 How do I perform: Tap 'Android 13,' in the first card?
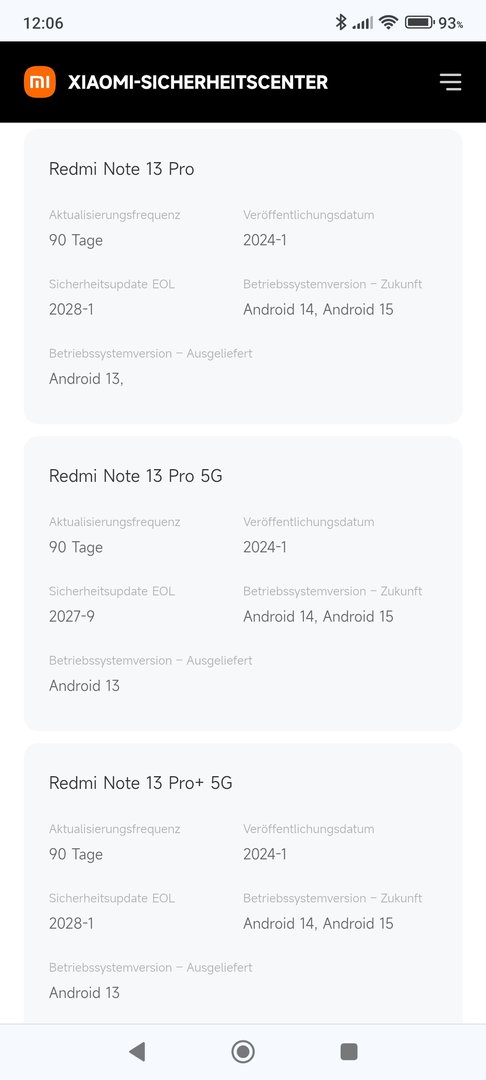[86, 379]
